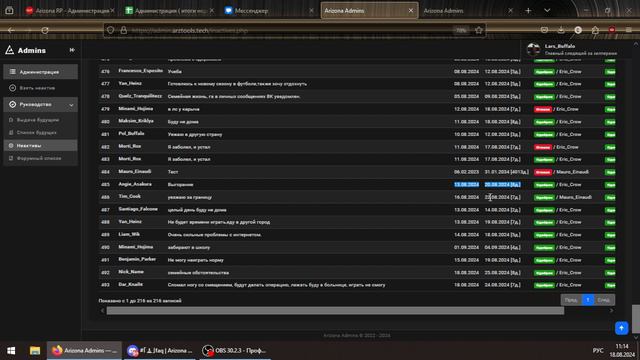This screenshot has height=360, width=640.
Task: Click the Quelz_Tranquillnezz name cell
Action: point(140,96)
